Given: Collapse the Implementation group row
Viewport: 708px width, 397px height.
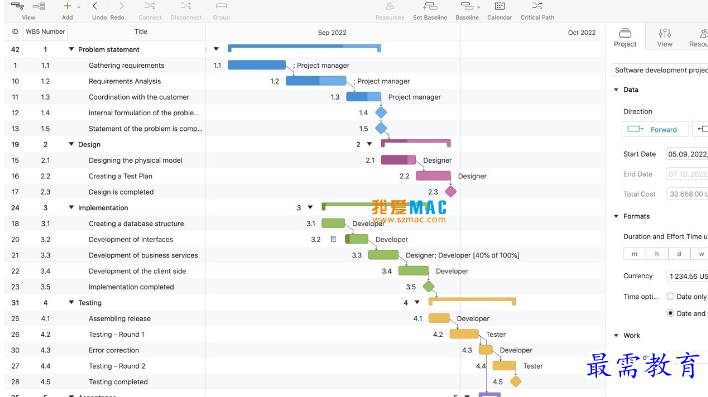Looking at the screenshot, I should click(71, 207).
